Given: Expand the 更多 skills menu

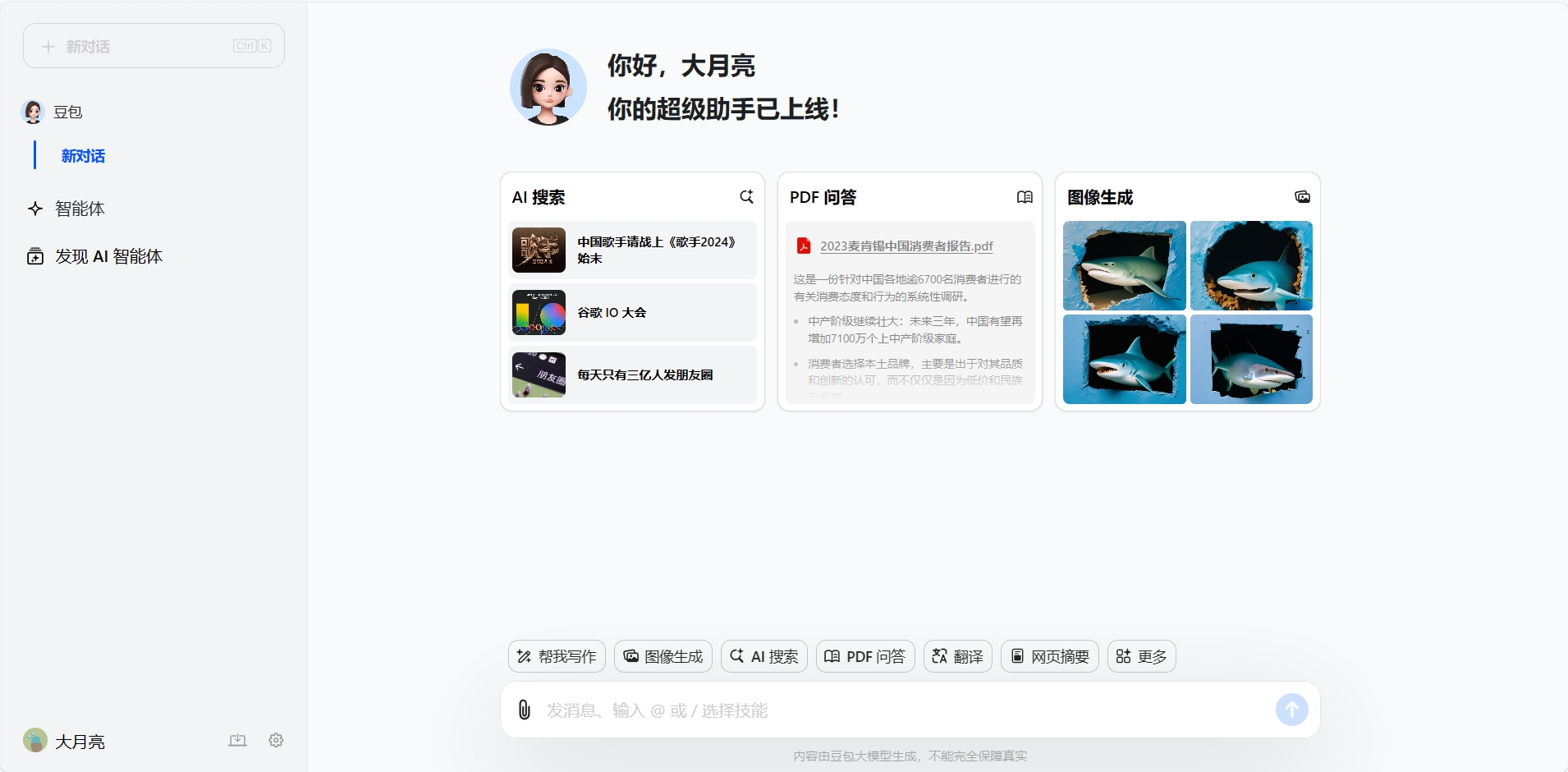Looking at the screenshot, I should click(1141, 656).
